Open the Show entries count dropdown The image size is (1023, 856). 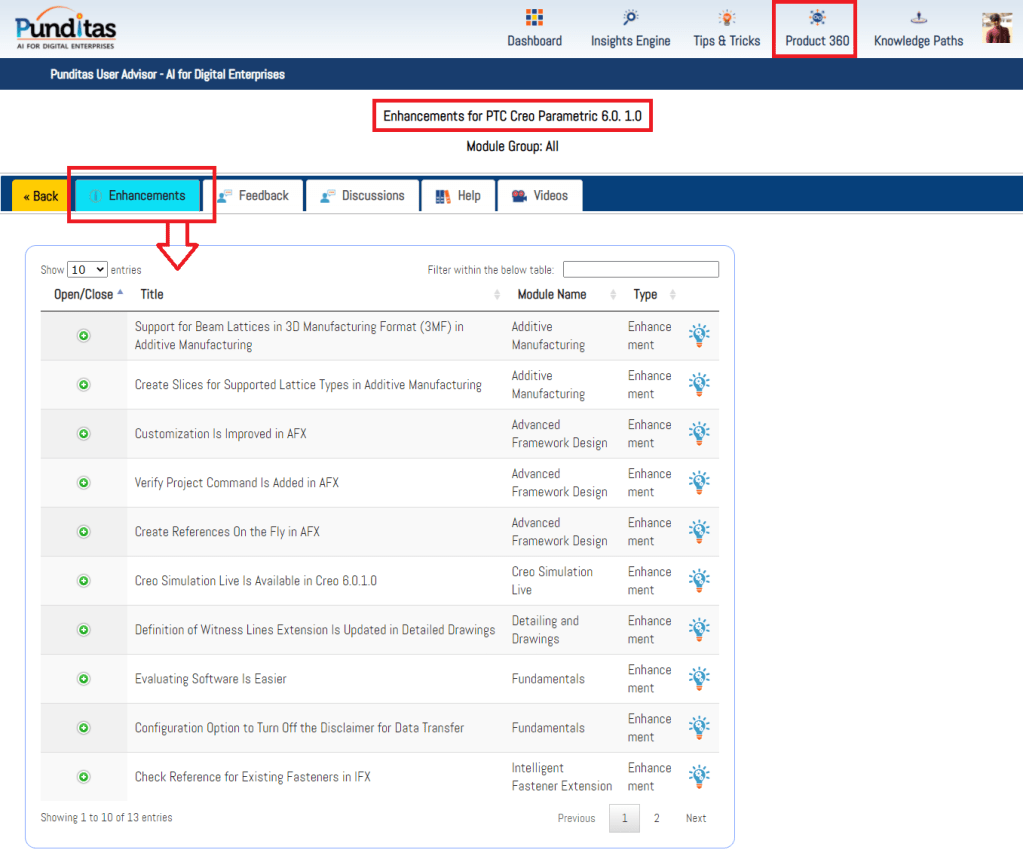point(87,270)
